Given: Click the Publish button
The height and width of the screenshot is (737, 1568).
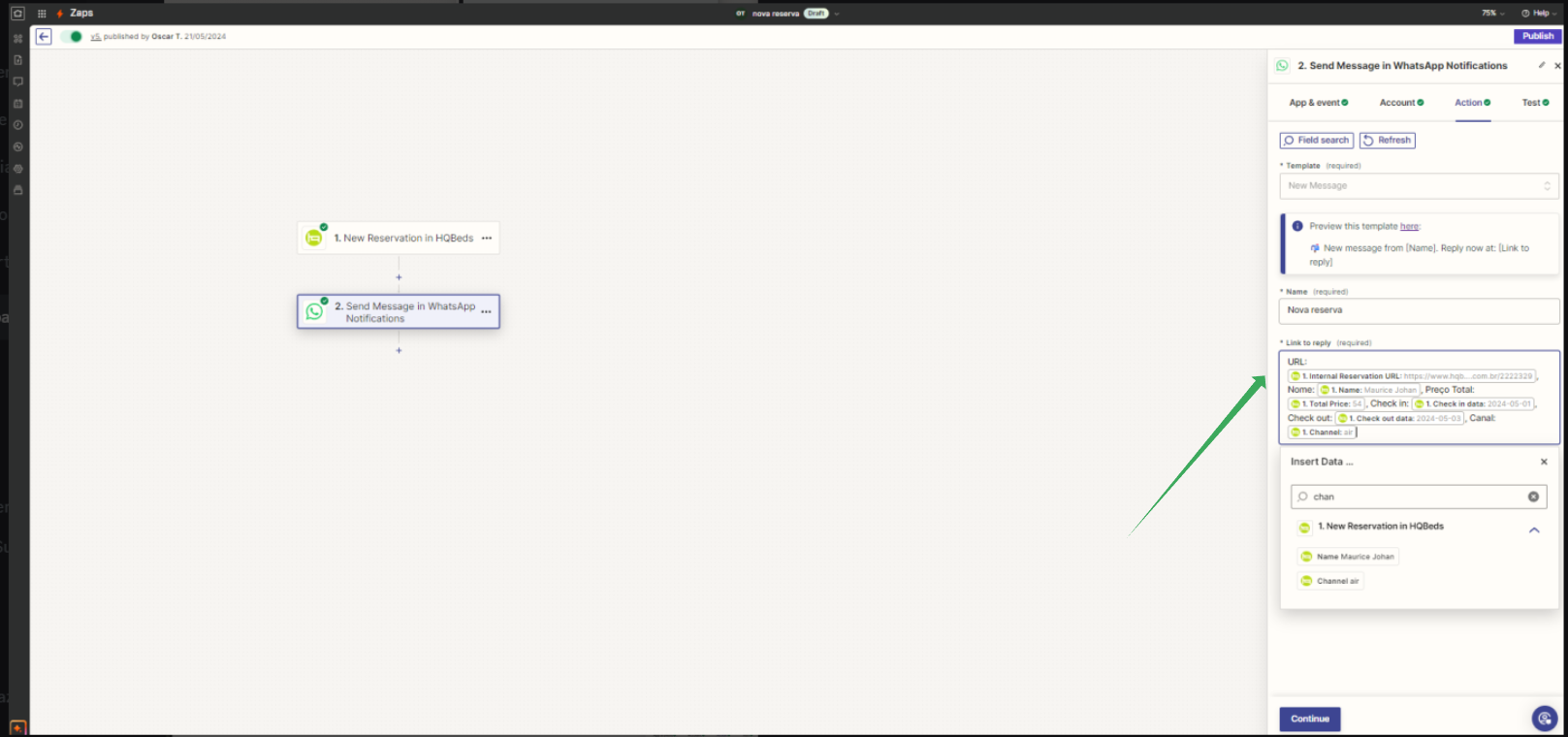Looking at the screenshot, I should click(x=1538, y=36).
